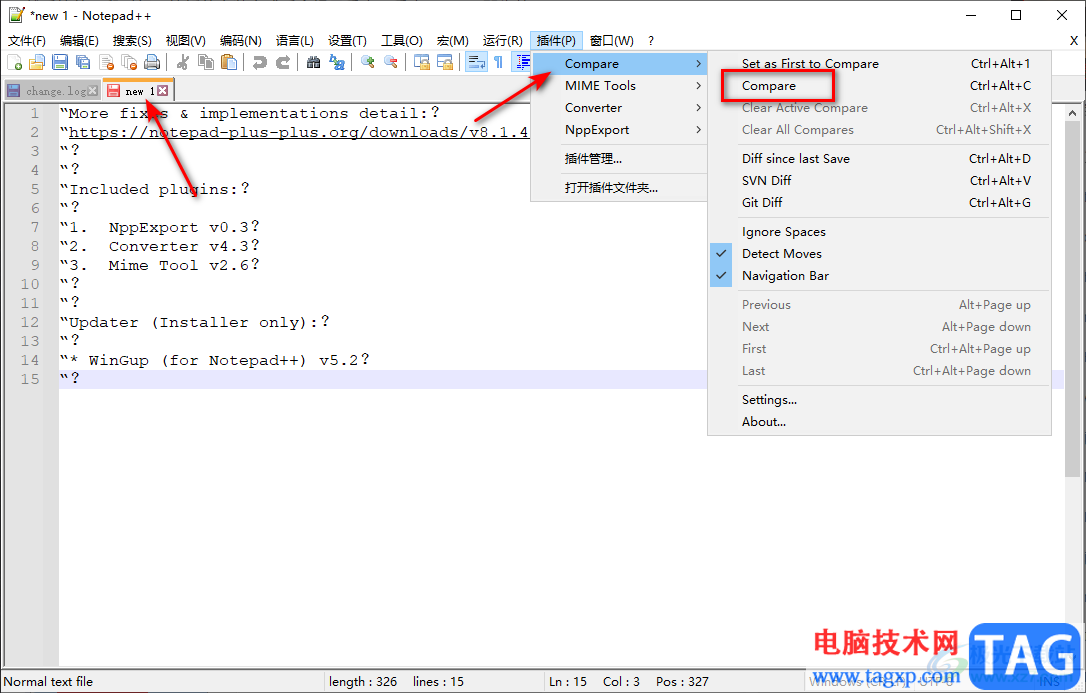
Task: Switch to the change.log tab
Action: tap(52, 91)
